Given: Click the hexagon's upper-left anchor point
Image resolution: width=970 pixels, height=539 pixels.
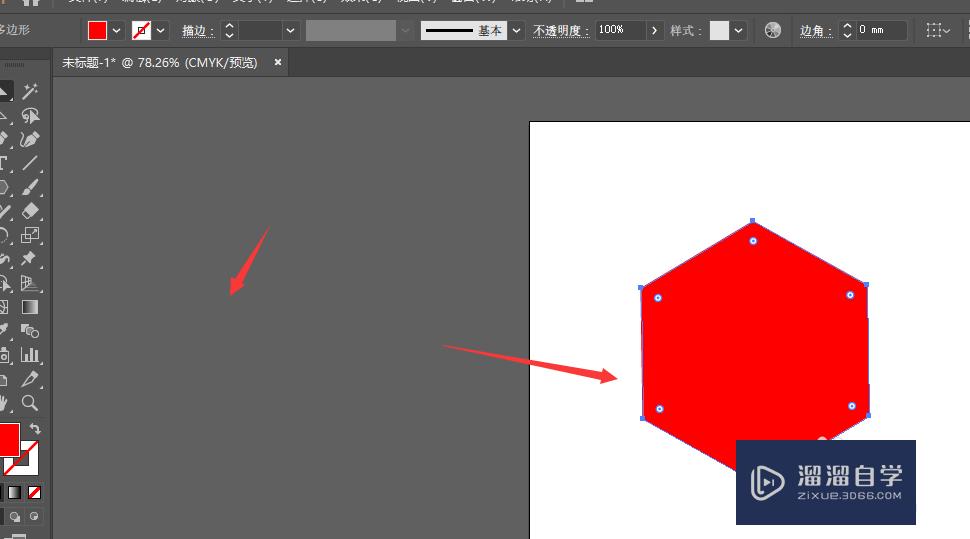Looking at the screenshot, I should (x=641, y=287).
